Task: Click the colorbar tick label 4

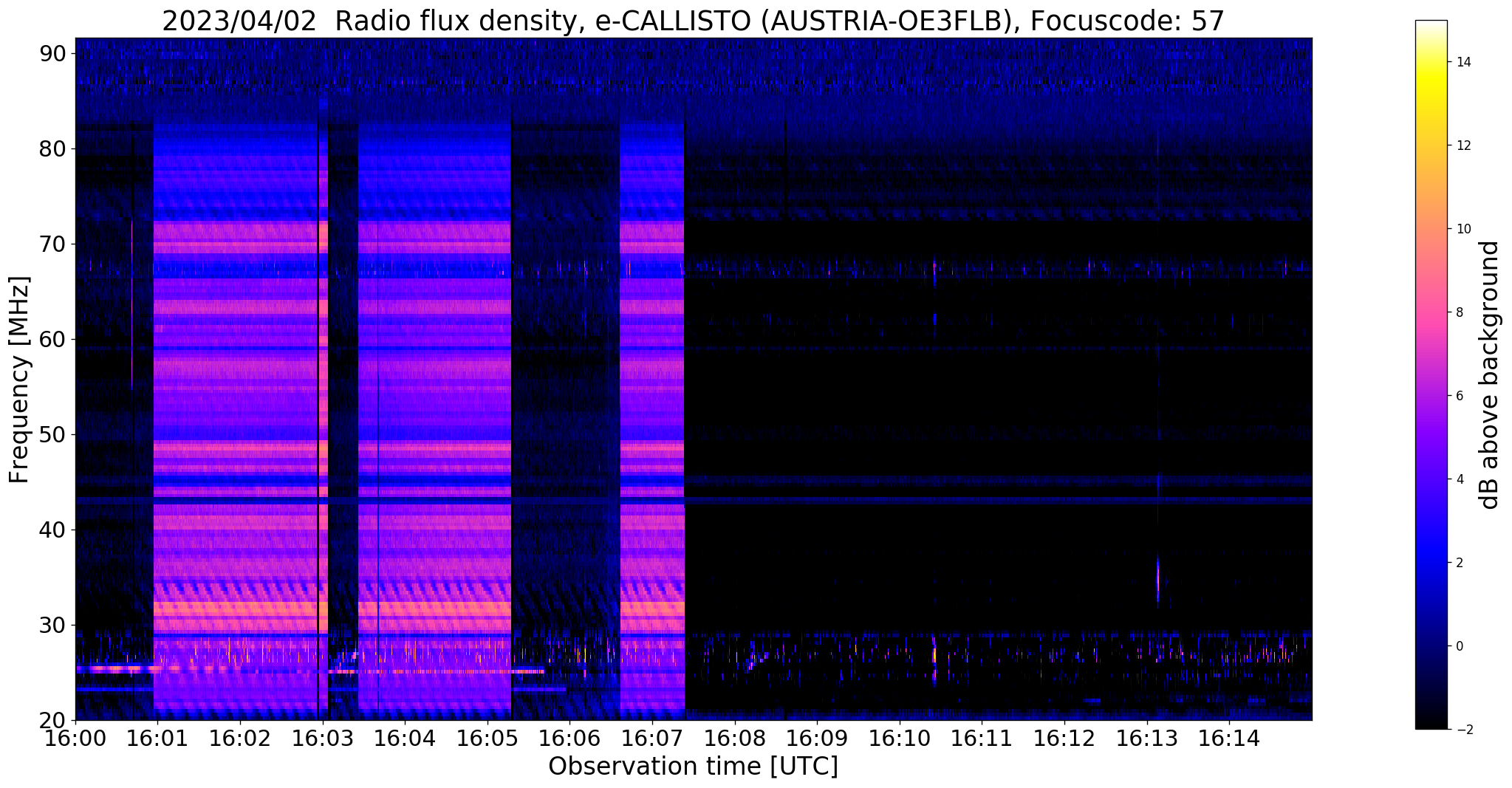Action: click(x=1459, y=479)
